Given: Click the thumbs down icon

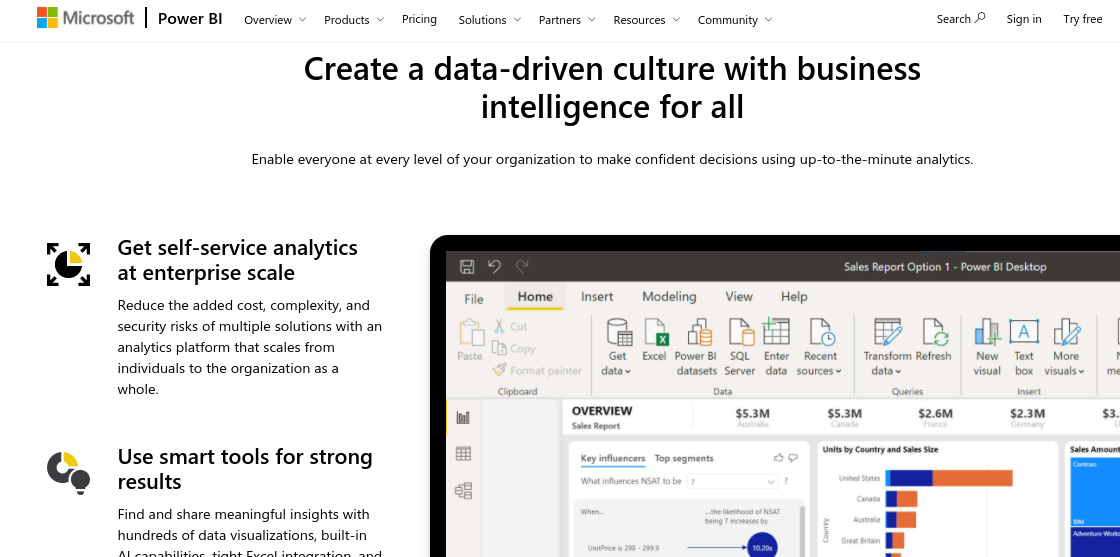Looking at the screenshot, I should (792, 458).
